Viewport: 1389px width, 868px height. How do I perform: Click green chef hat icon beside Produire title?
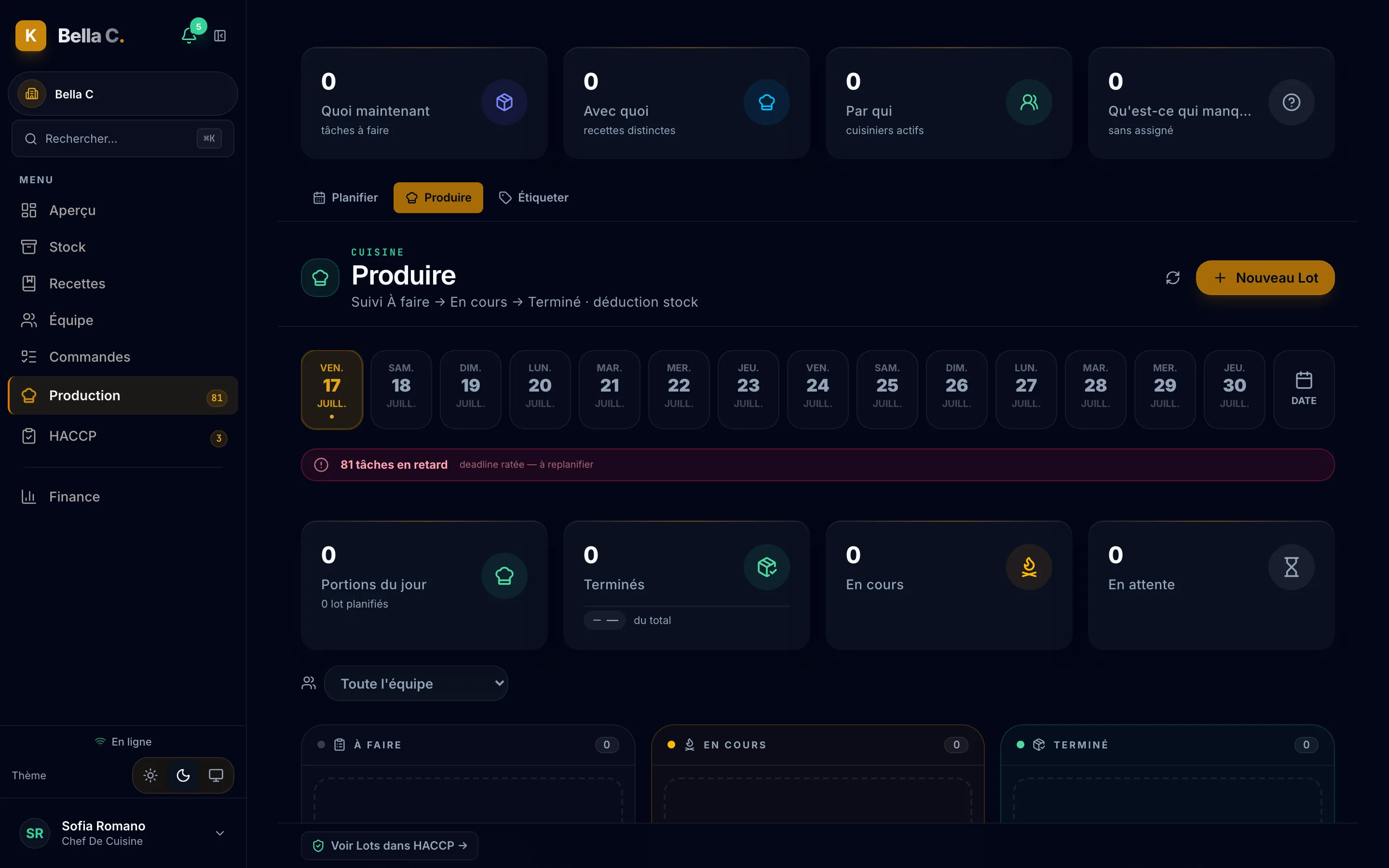click(320, 278)
